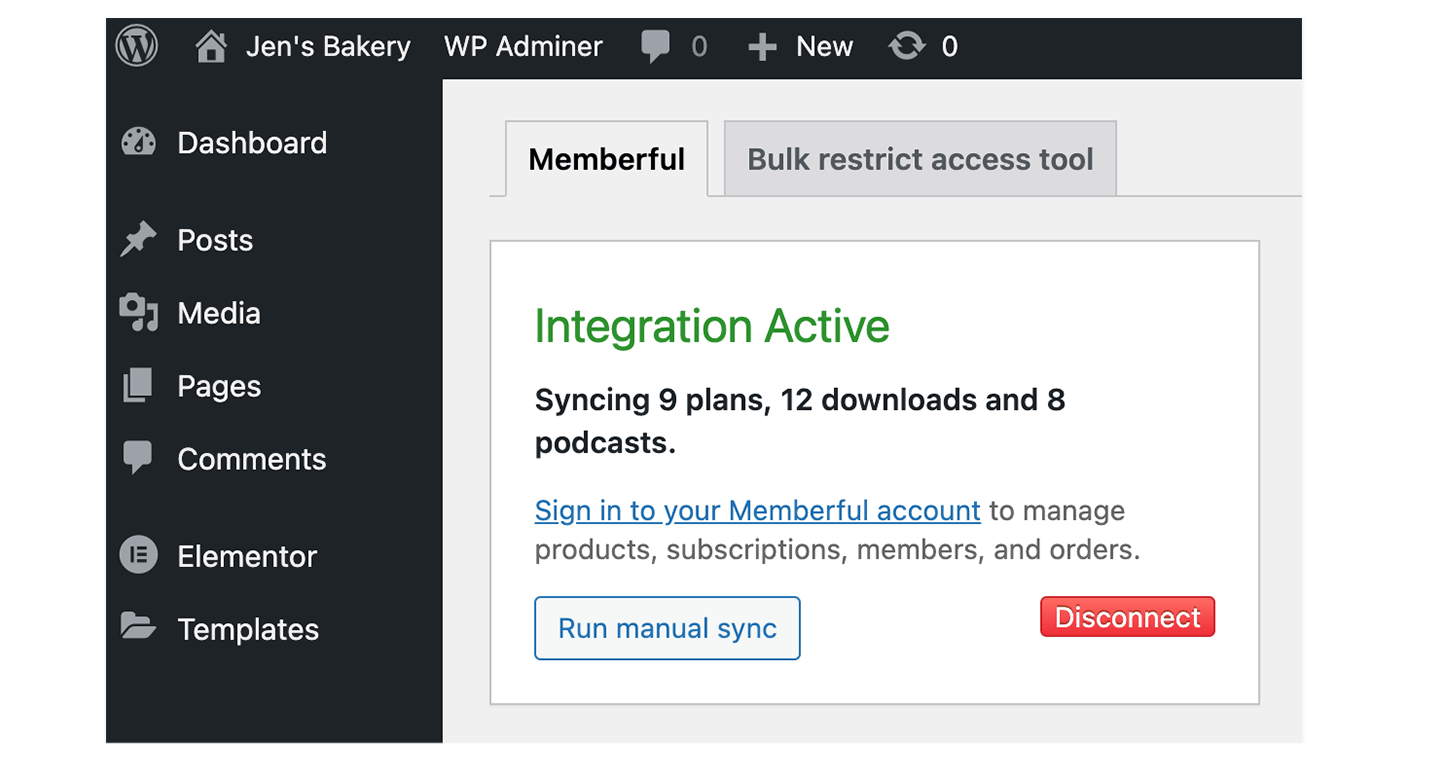Open the comments bubble in admin bar
Viewport: 1440px width, 768px height.
(655, 46)
